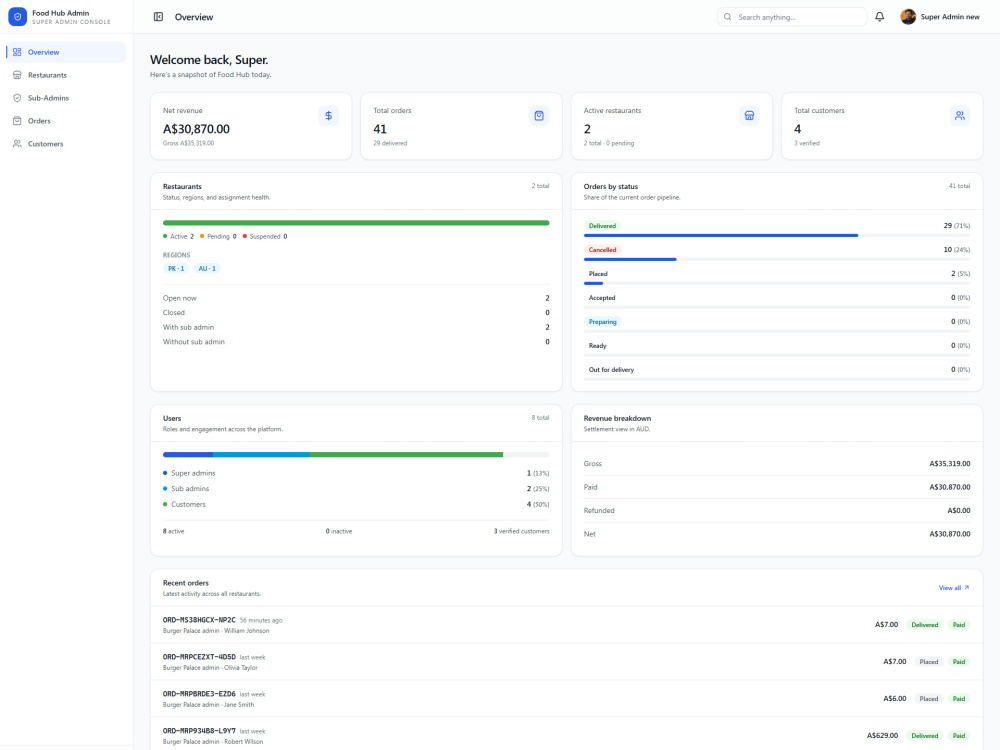Select the PK · 1 region chip

click(x=176, y=268)
